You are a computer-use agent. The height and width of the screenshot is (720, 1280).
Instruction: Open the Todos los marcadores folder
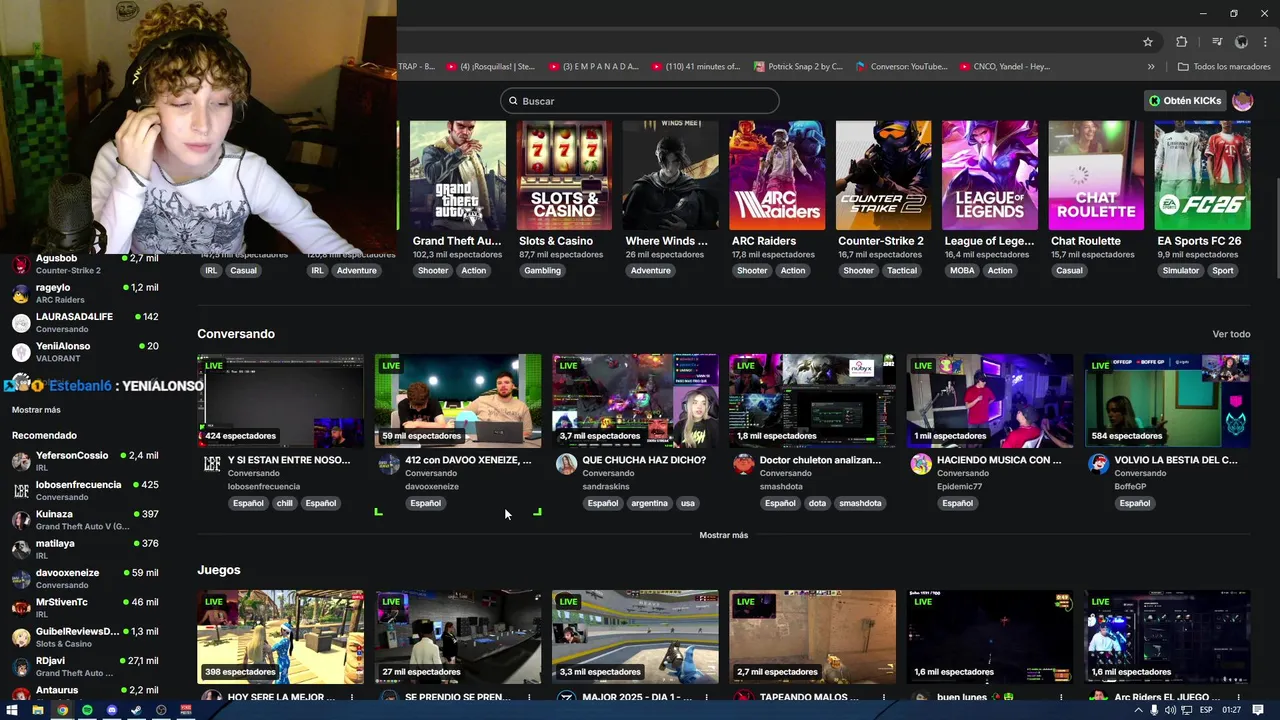pyautogui.click(x=1224, y=67)
